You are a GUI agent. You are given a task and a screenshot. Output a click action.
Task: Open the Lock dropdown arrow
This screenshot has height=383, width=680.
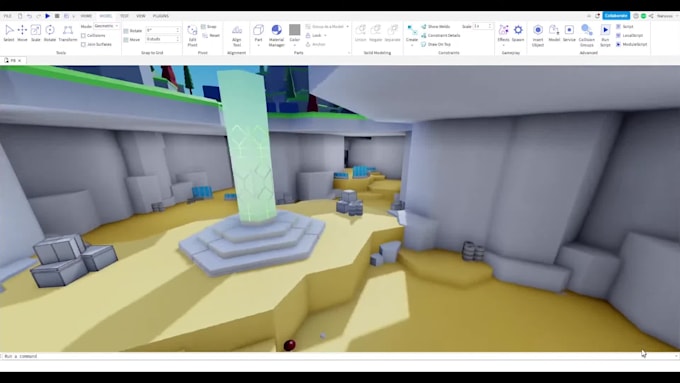[x=325, y=36]
